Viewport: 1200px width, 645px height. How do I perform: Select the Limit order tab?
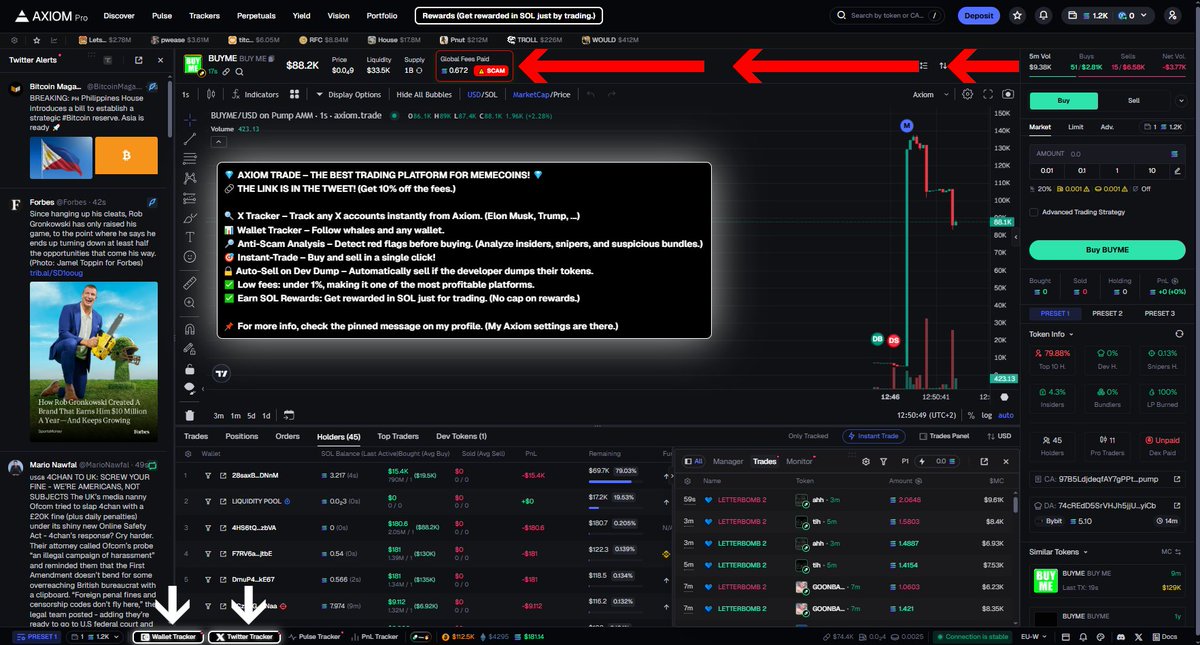1075,127
